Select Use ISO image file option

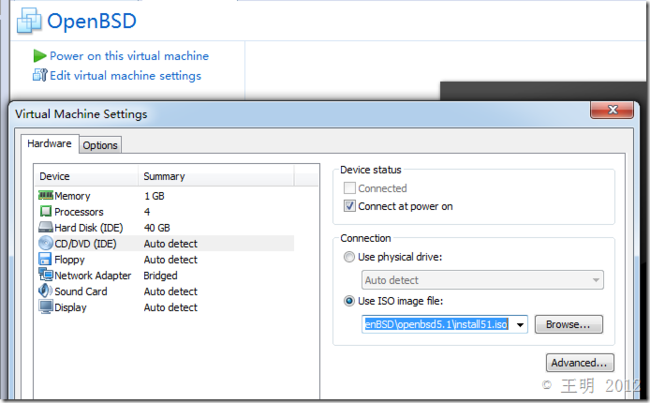point(349,301)
